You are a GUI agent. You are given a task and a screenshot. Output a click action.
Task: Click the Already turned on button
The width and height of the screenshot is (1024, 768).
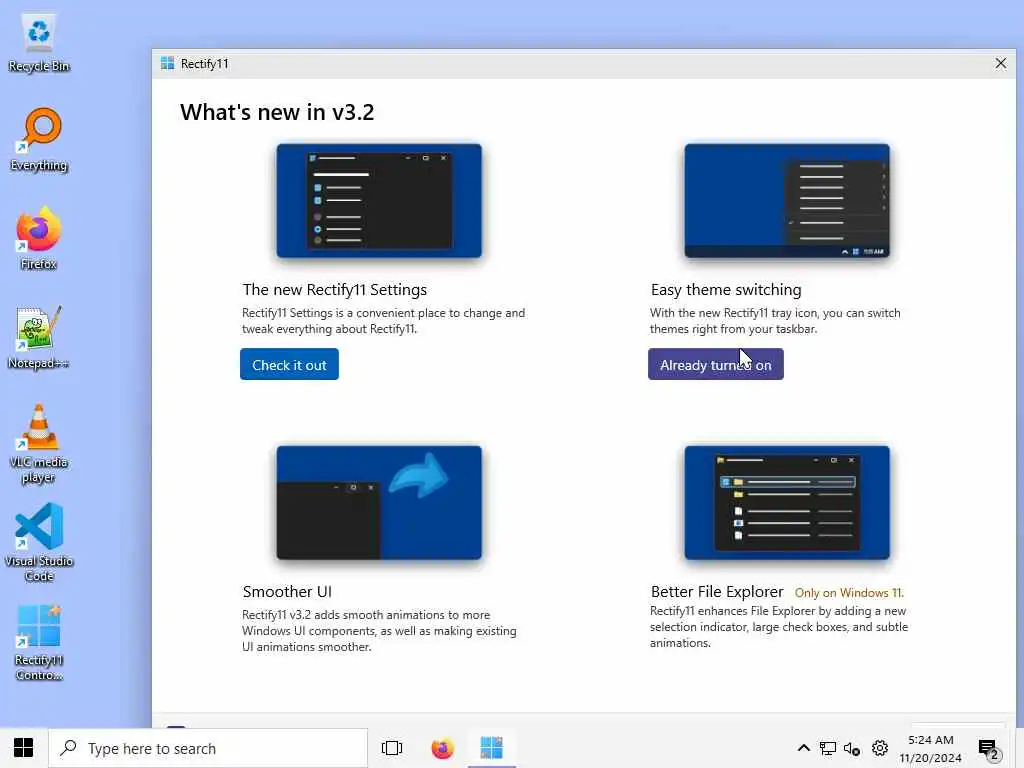(716, 364)
